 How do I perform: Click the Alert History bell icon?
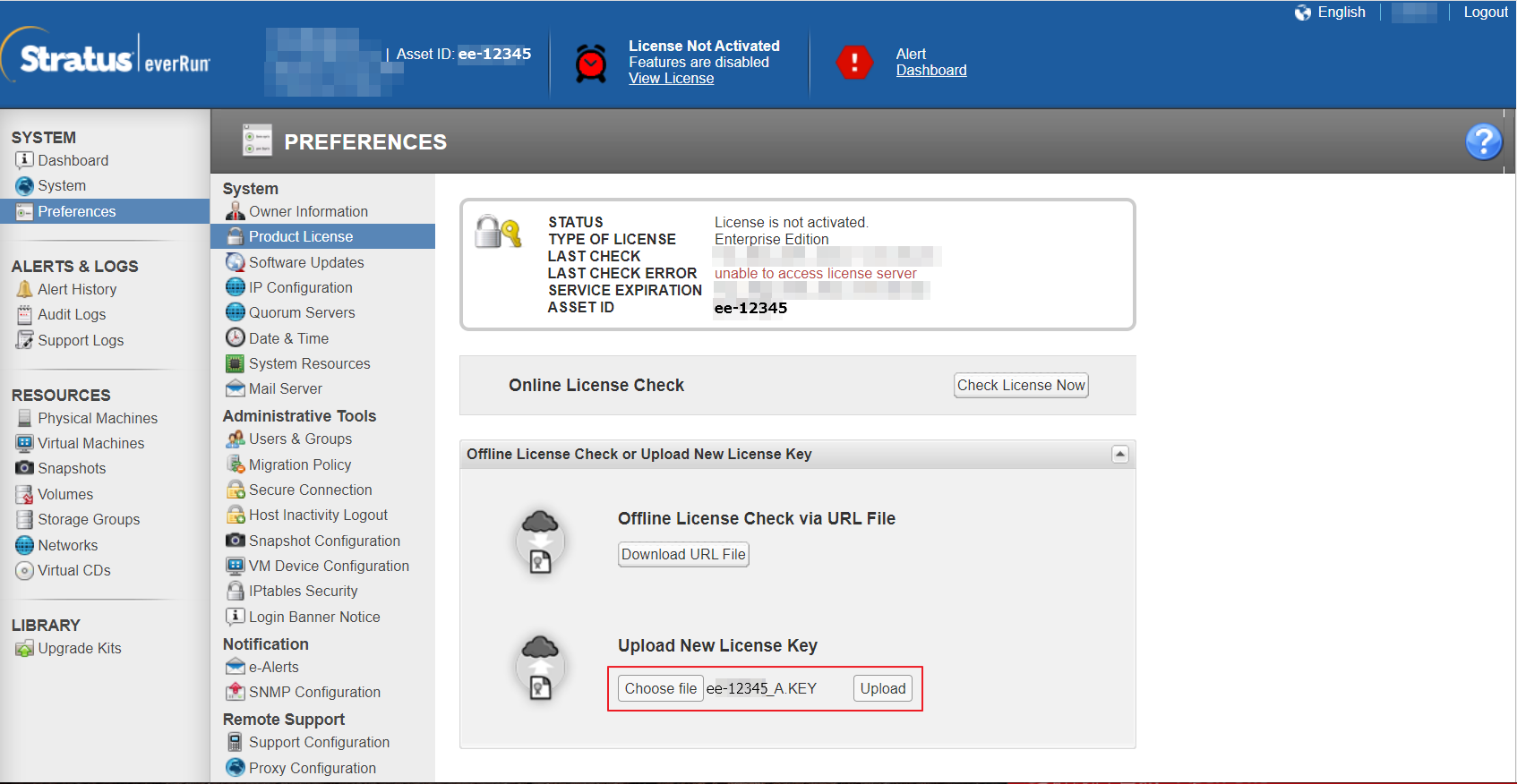point(24,289)
